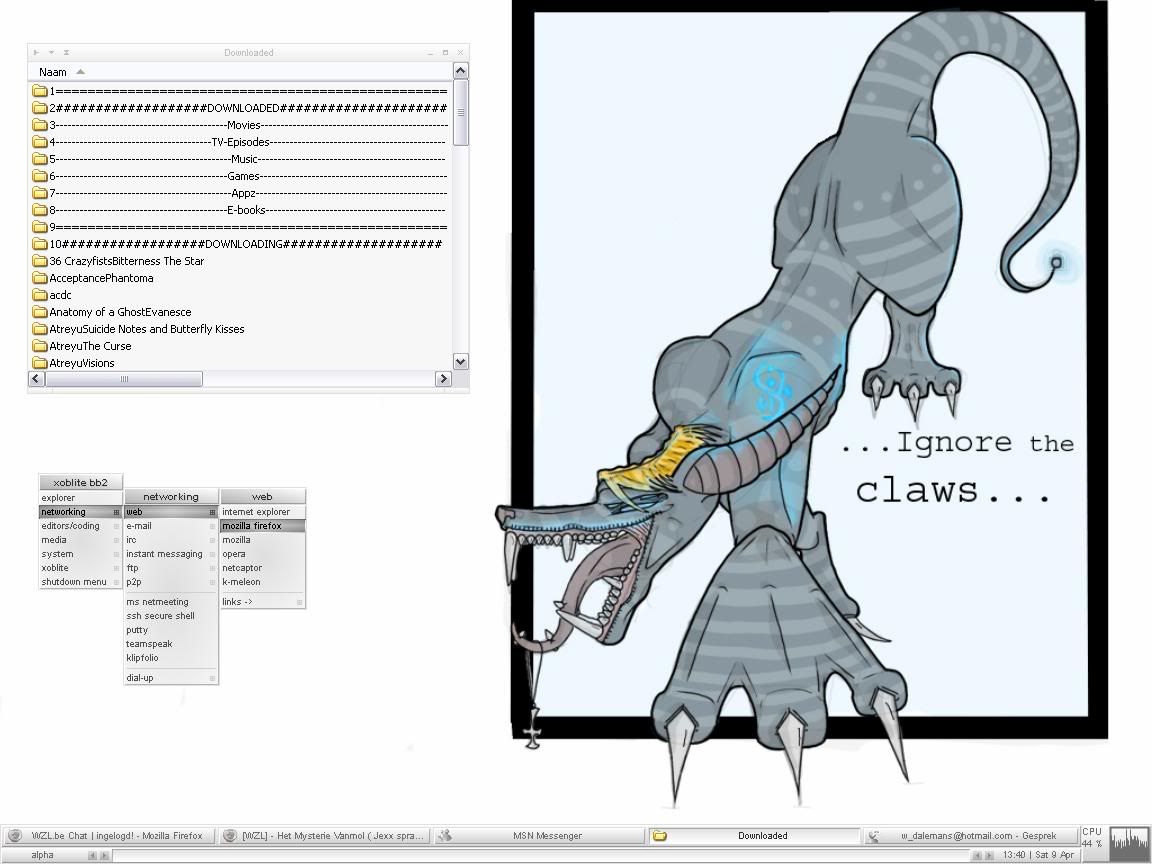Switch to next workspace beside alpha label
Screen dimensions: 1152x864
coord(104,855)
